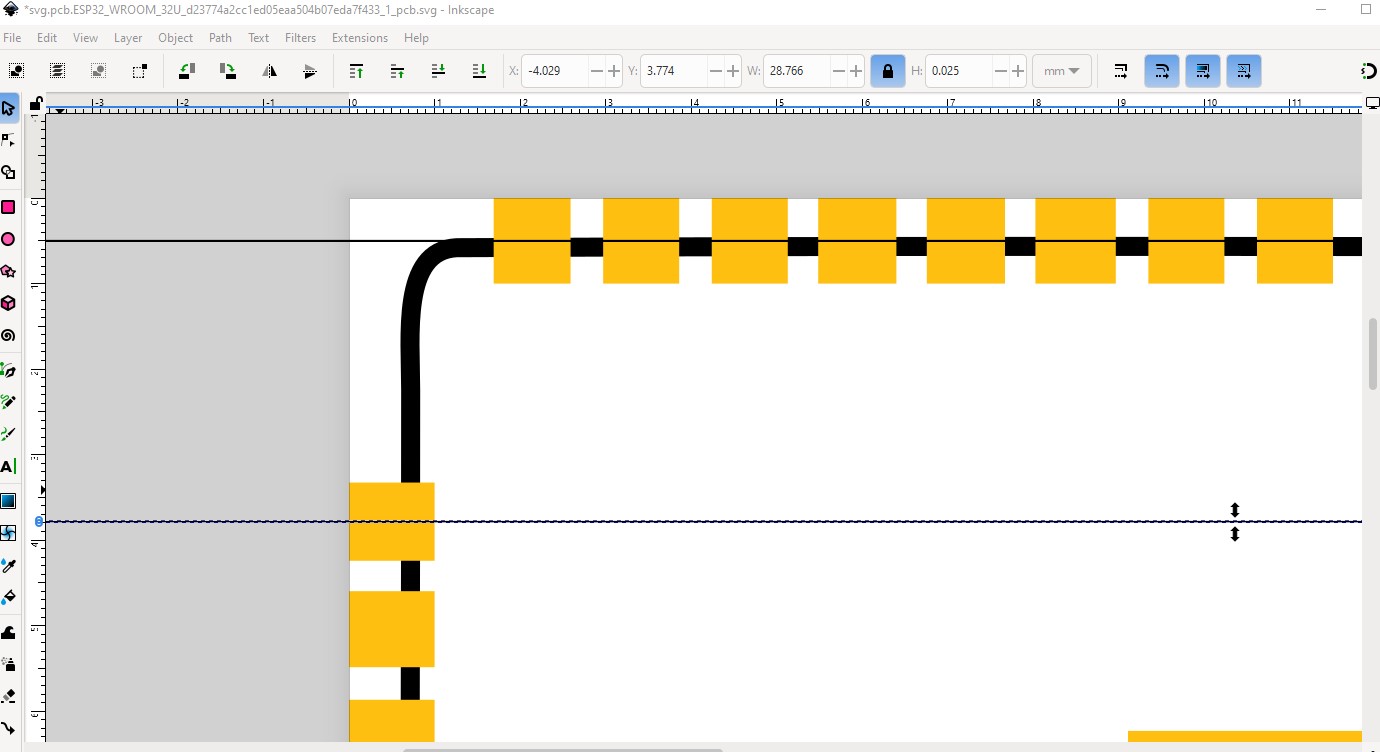This screenshot has height=752, width=1380.
Task: Select the Rectangle tool
Action: [x=8, y=207]
